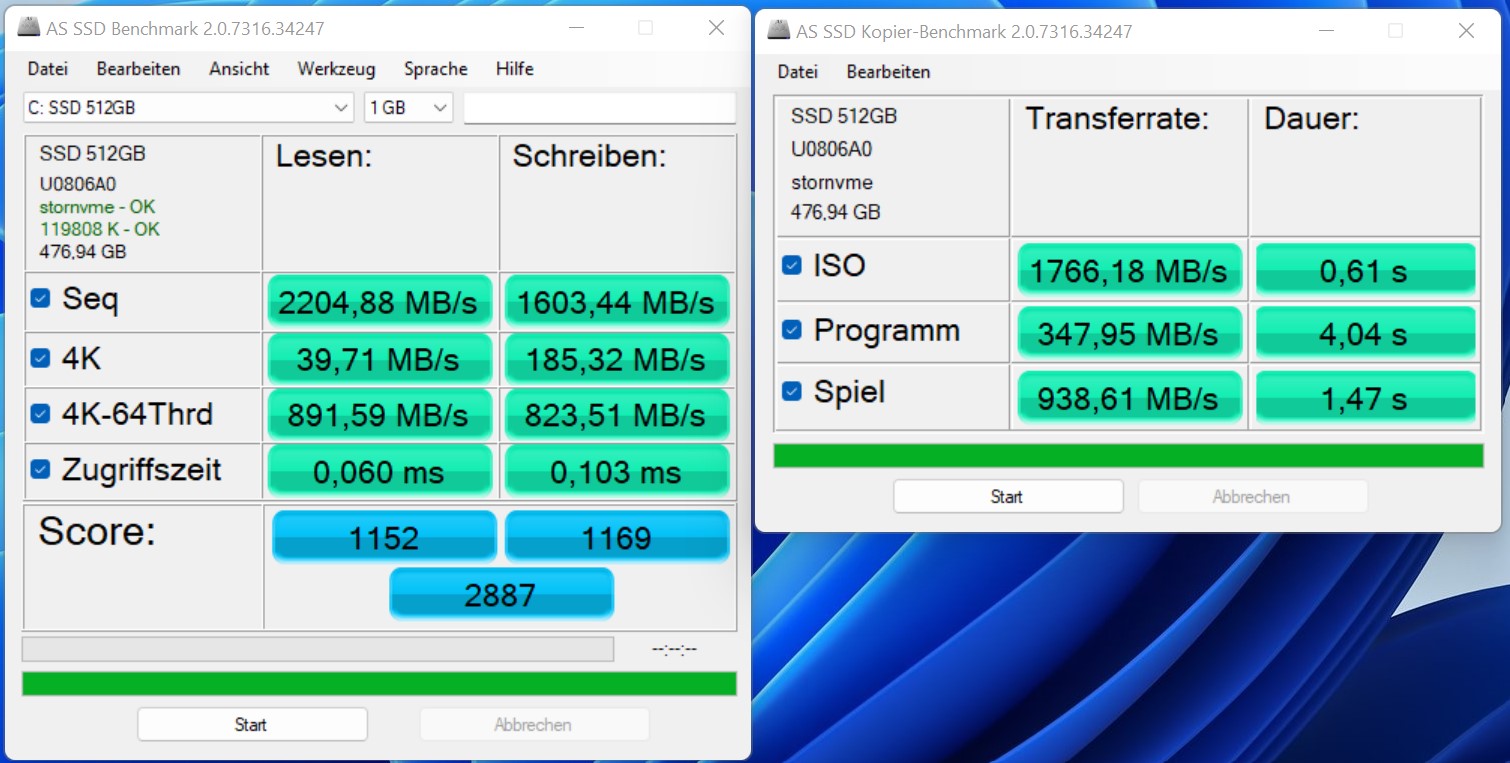Click the green progress bar in AS SSD Benchmark
Image resolution: width=1510 pixels, height=763 pixels.
coord(379,684)
